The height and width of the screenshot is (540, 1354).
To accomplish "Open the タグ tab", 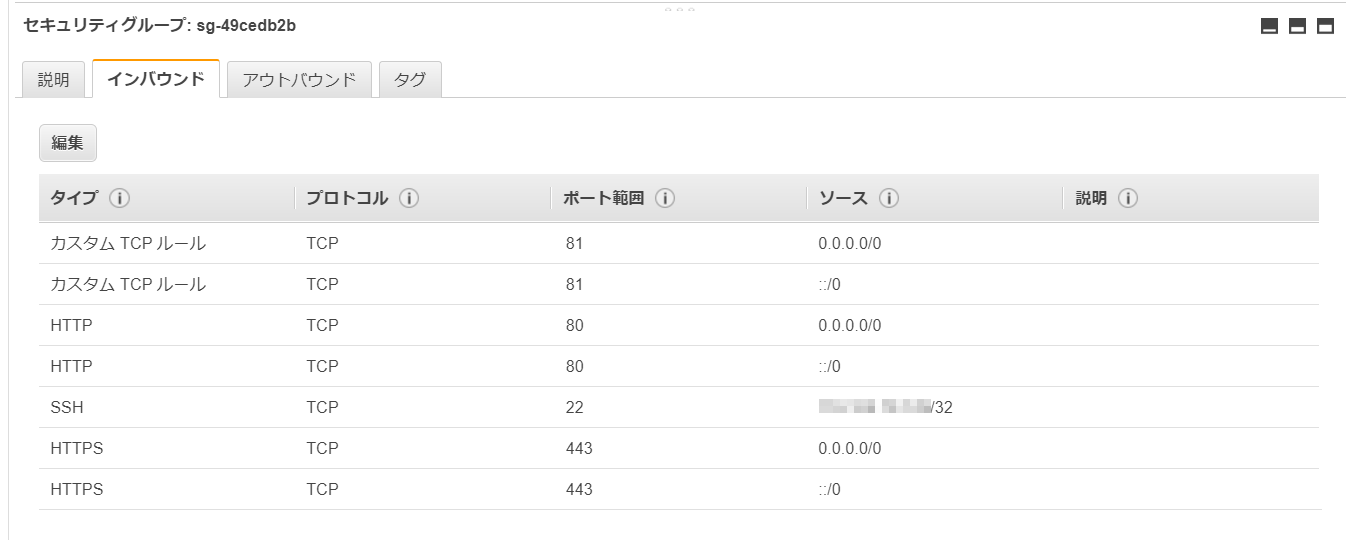I will coord(410,80).
